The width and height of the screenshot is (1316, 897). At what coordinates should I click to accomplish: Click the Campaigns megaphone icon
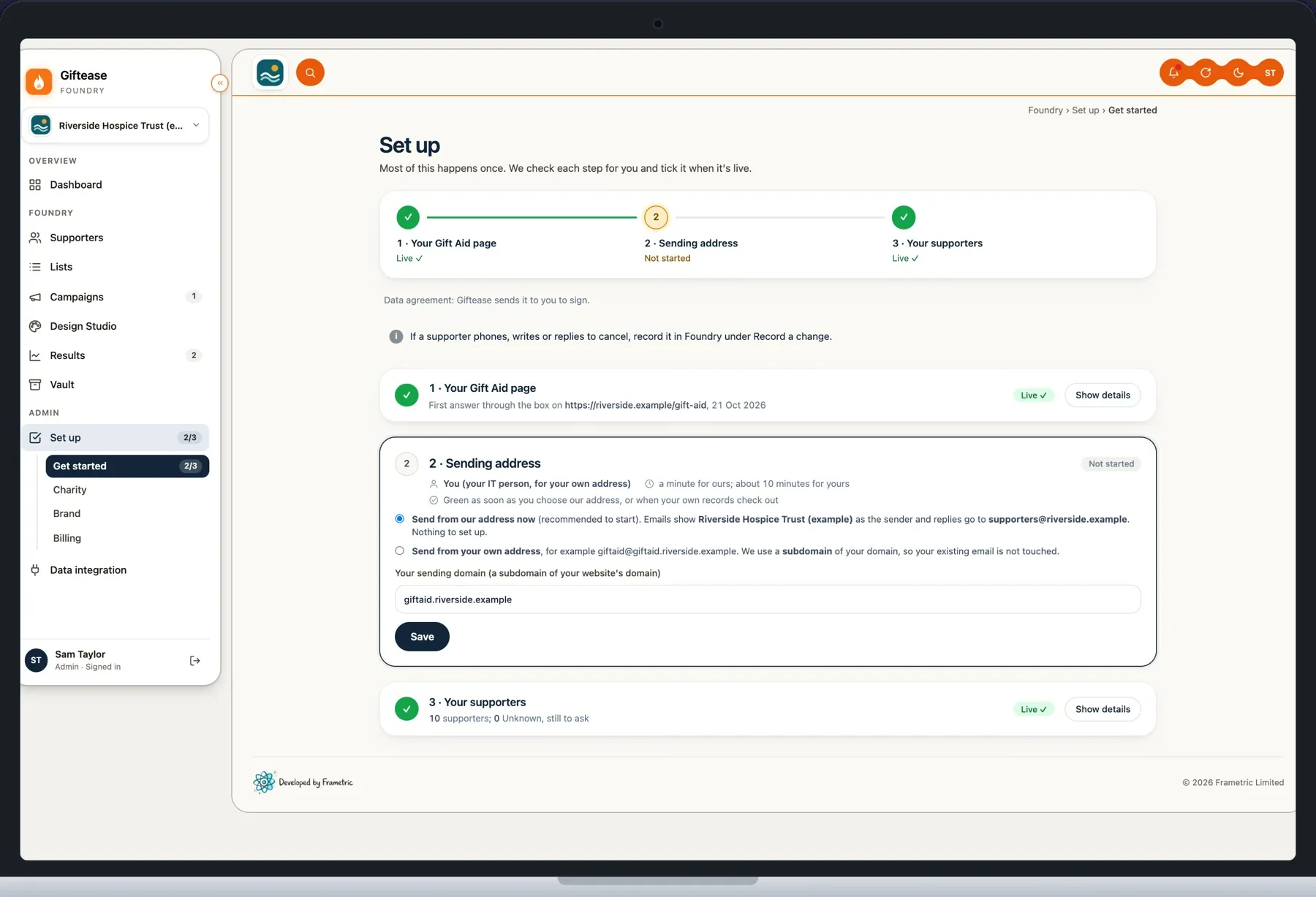click(35, 297)
